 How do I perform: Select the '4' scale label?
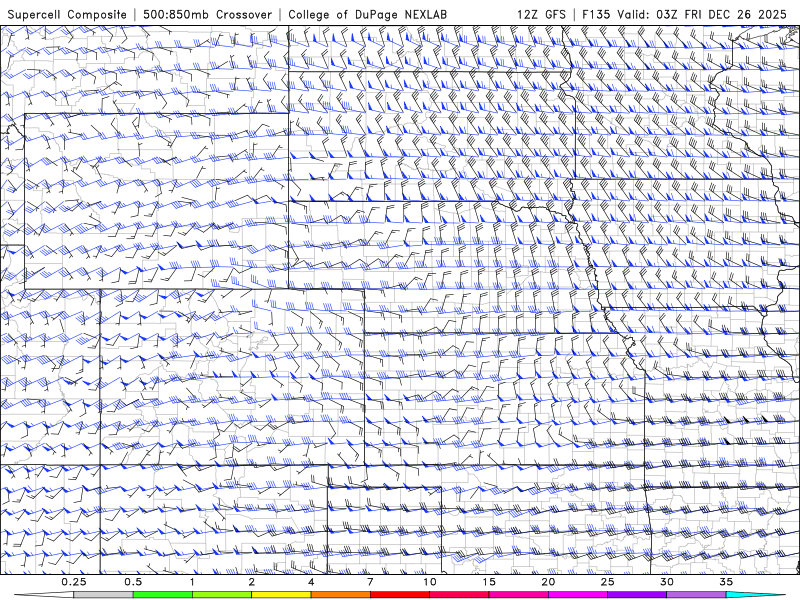(311, 582)
